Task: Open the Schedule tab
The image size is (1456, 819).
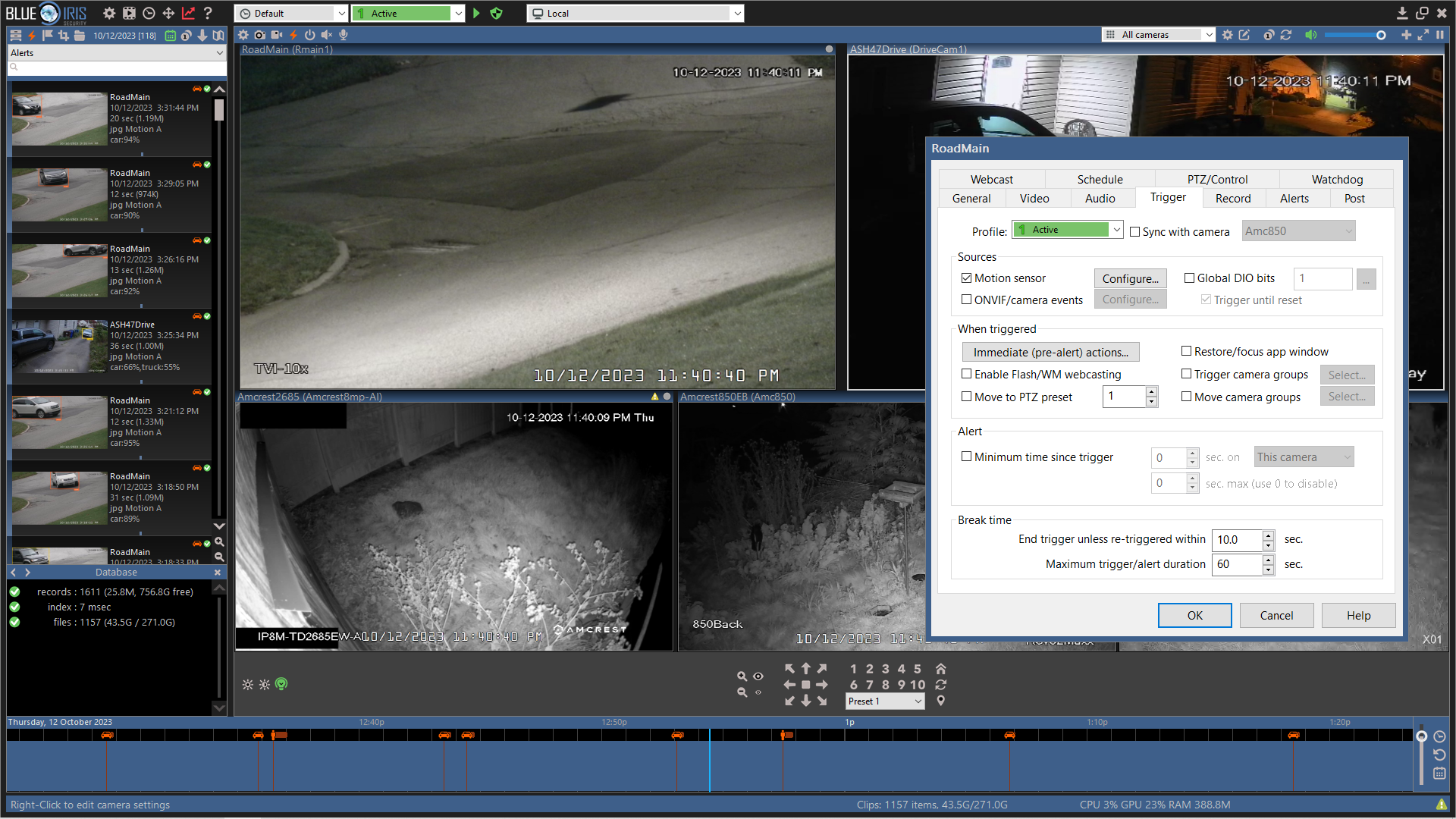Action: (x=1100, y=179)
